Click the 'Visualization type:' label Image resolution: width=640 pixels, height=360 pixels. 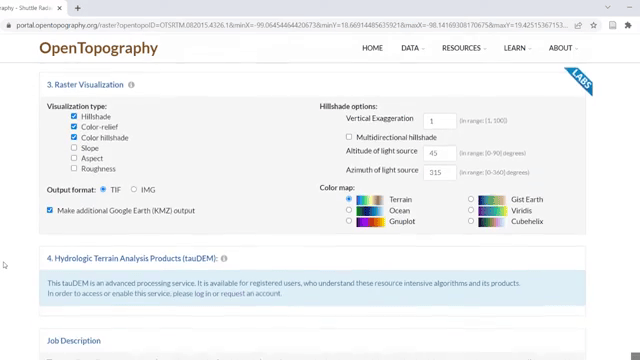[x=77, y=106]
